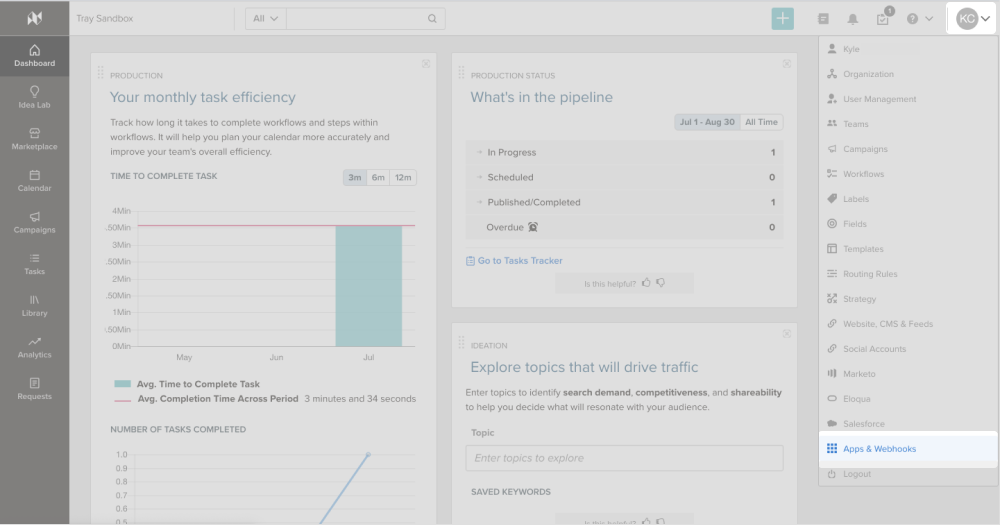The height and width of the screenshot is (525, 1000).
Task: Click the Enter topics to explore field
Action: (x=624, y=458)
